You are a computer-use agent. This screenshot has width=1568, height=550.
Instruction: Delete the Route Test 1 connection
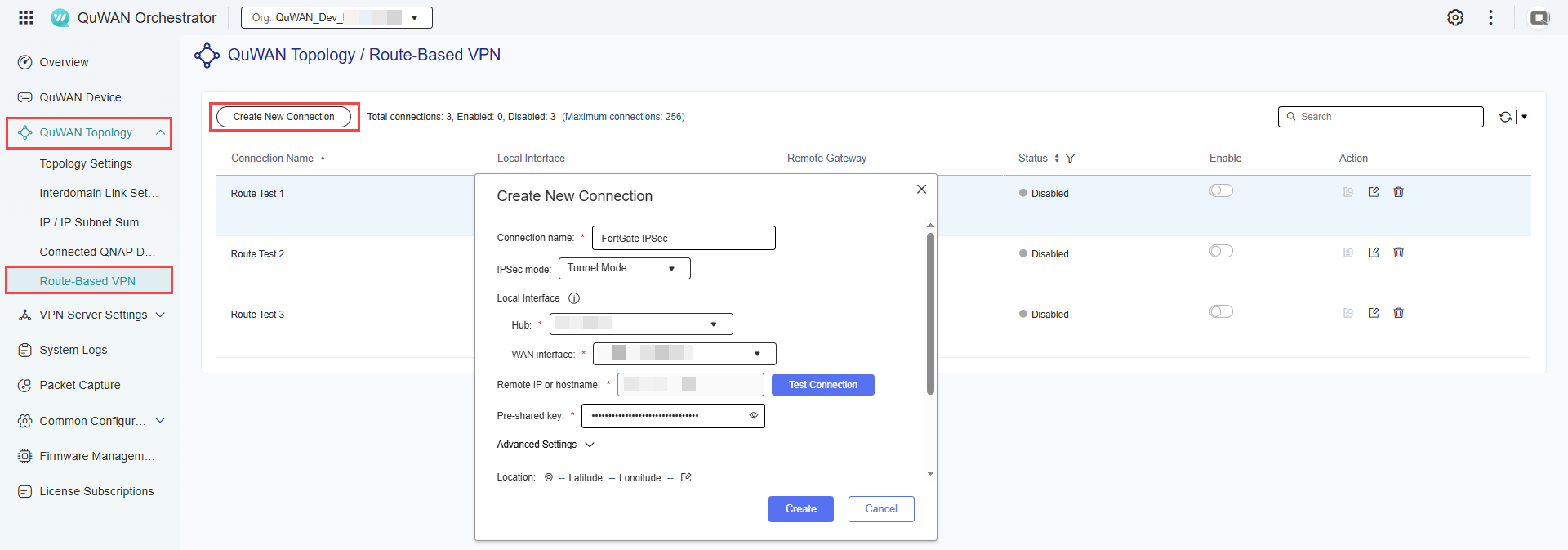pos(1399,192)
